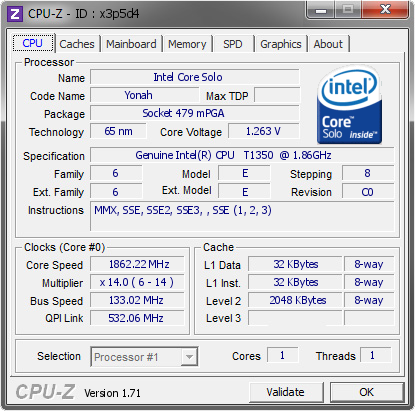Switch to the Caches tab

coord(77,44)
